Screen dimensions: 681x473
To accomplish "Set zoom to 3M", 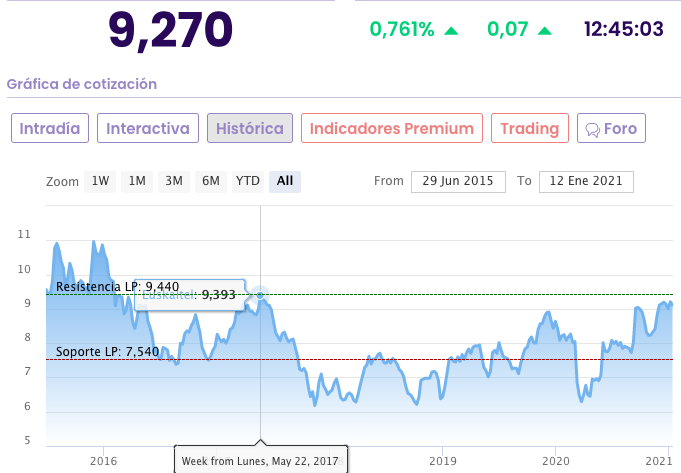I will 174,181.
